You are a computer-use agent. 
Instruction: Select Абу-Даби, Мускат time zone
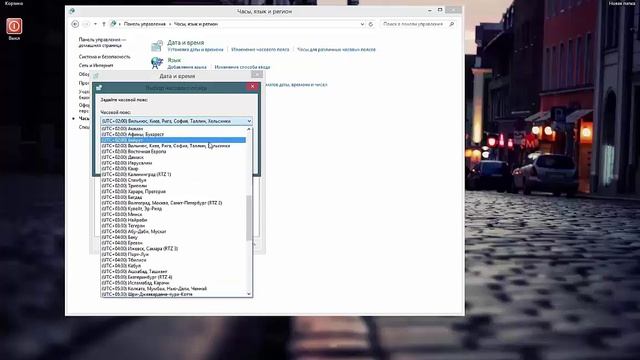pos(173,231)
